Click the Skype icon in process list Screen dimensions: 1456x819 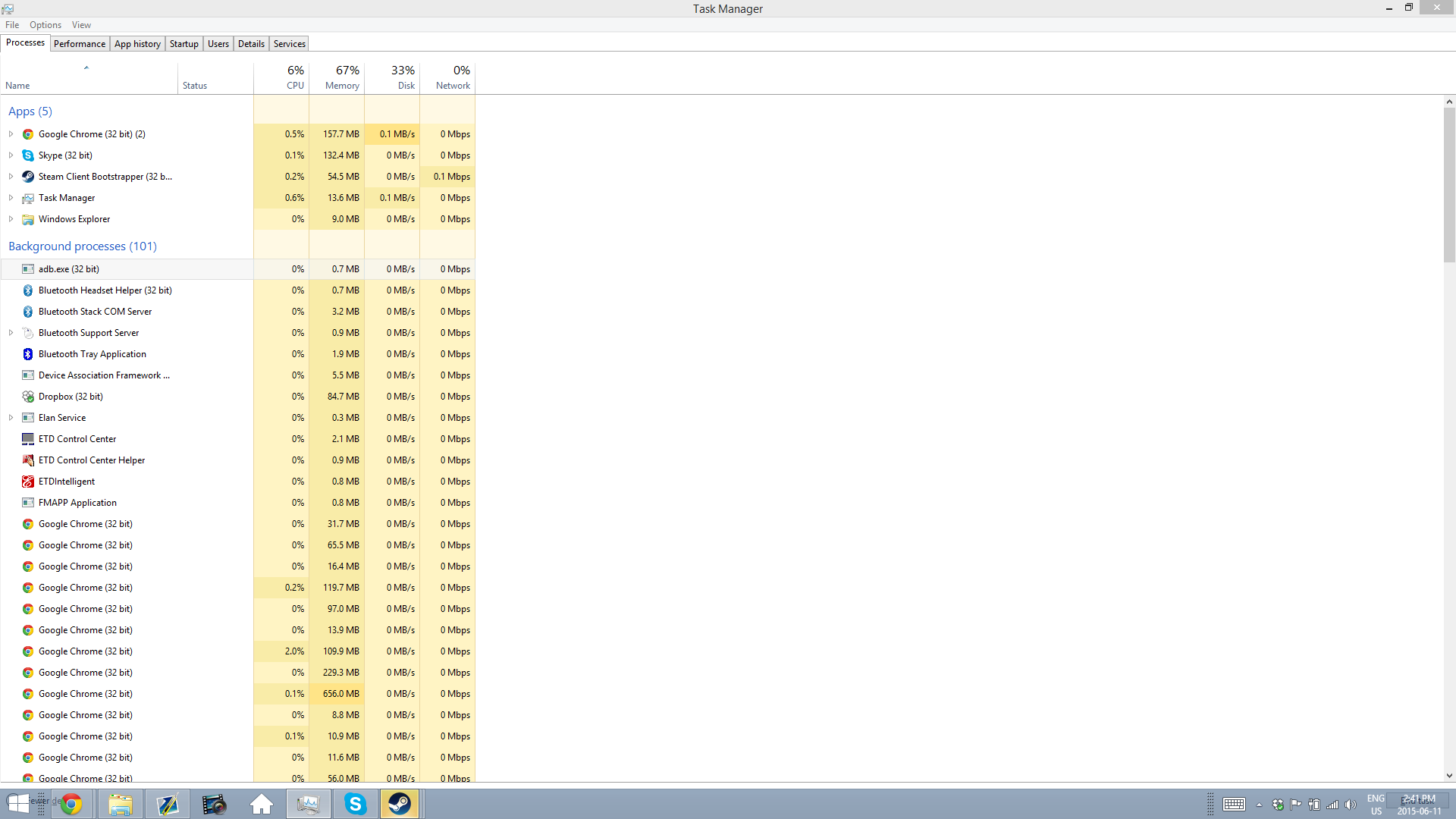click(x=28, y=155)
